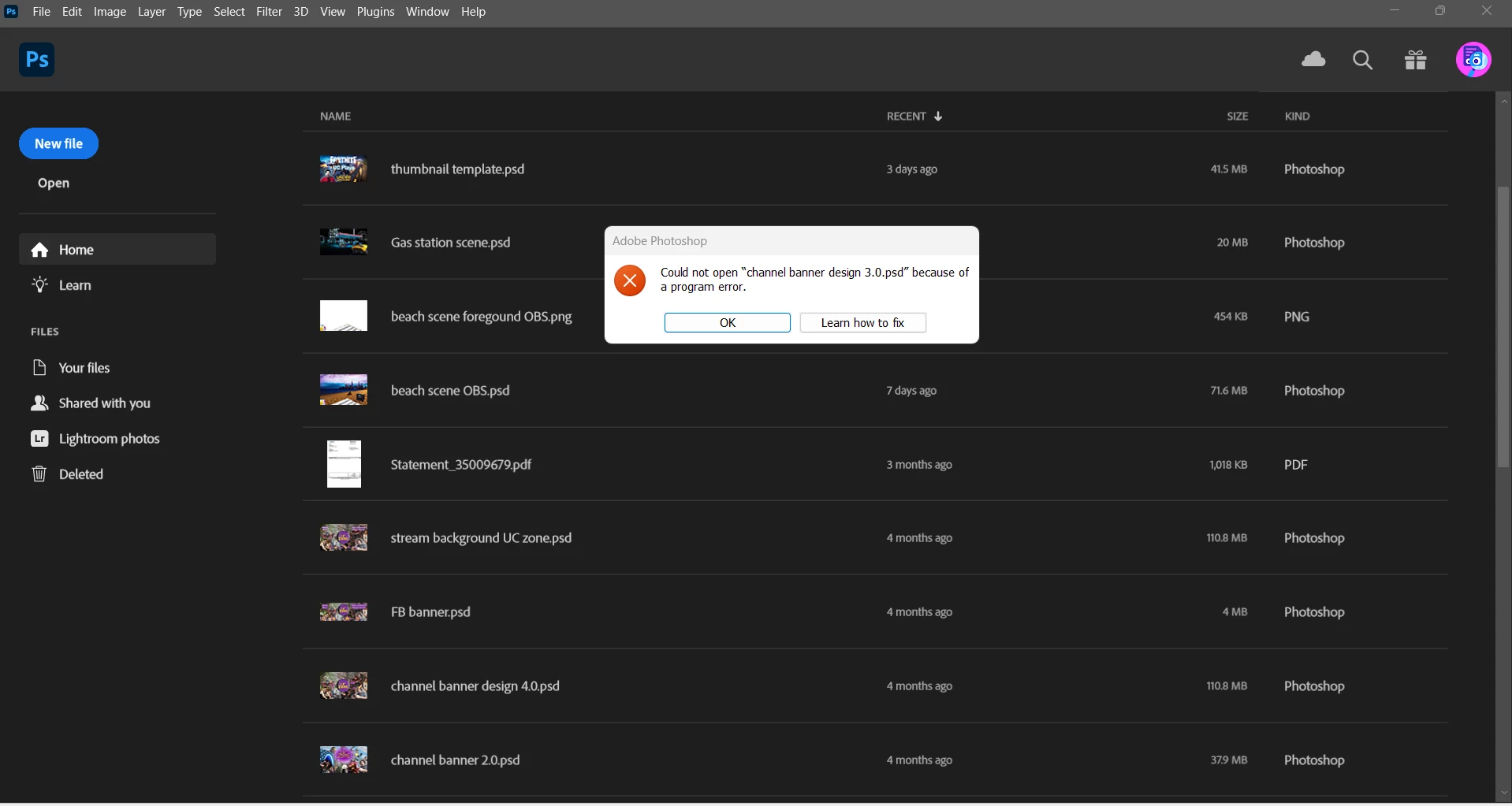Open the Help menu
The image size is (1512, 806).
pyautogui.click(x=473, y=12)
